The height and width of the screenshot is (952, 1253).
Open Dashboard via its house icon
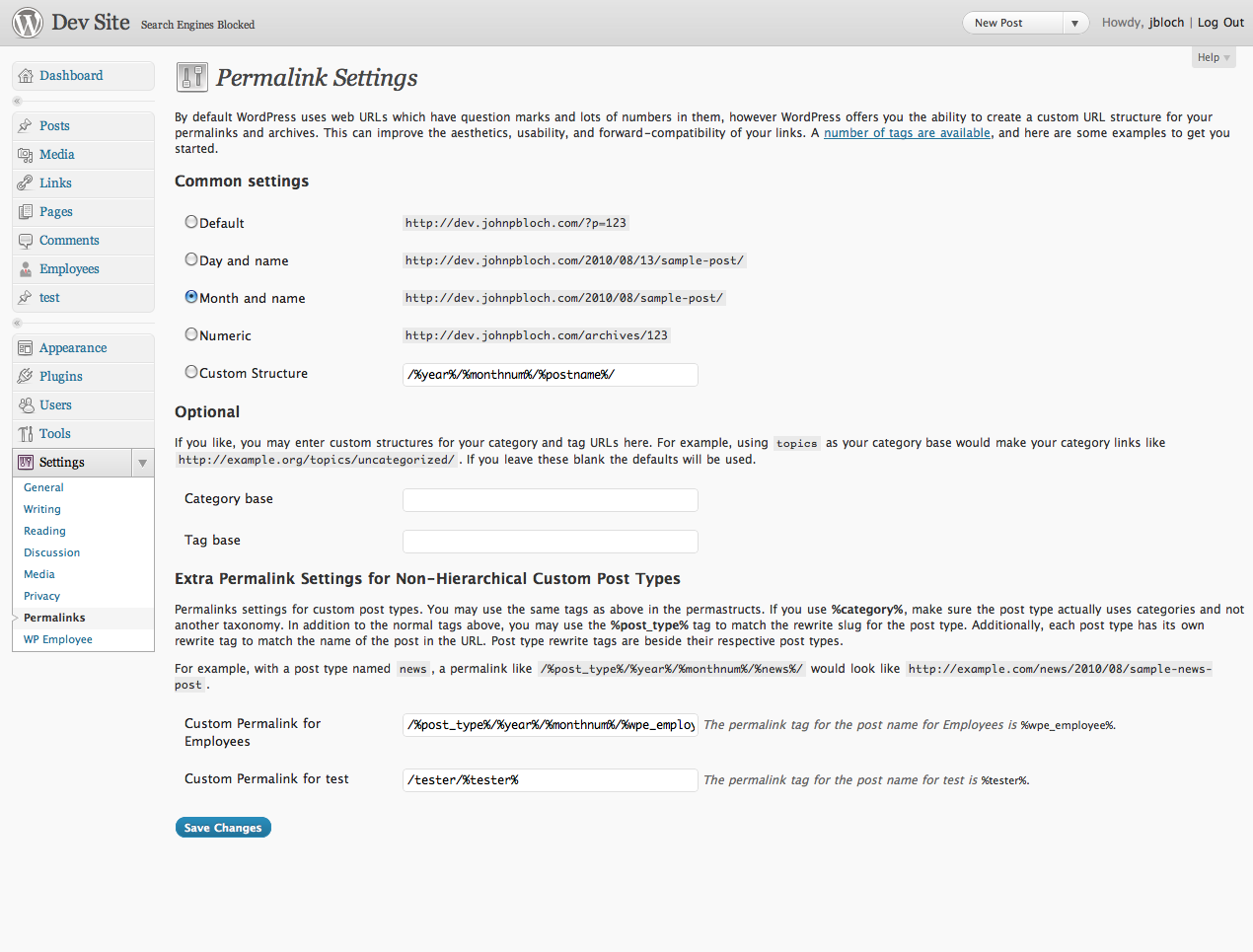coord(26,76)
